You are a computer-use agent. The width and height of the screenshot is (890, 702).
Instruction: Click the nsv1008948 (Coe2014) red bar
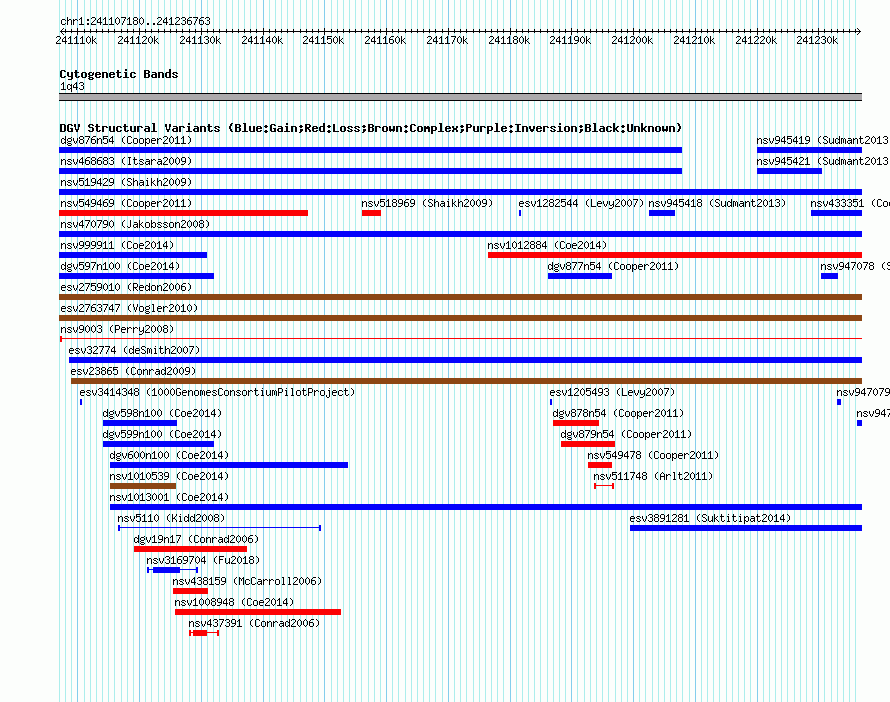(x=258, y=612)
